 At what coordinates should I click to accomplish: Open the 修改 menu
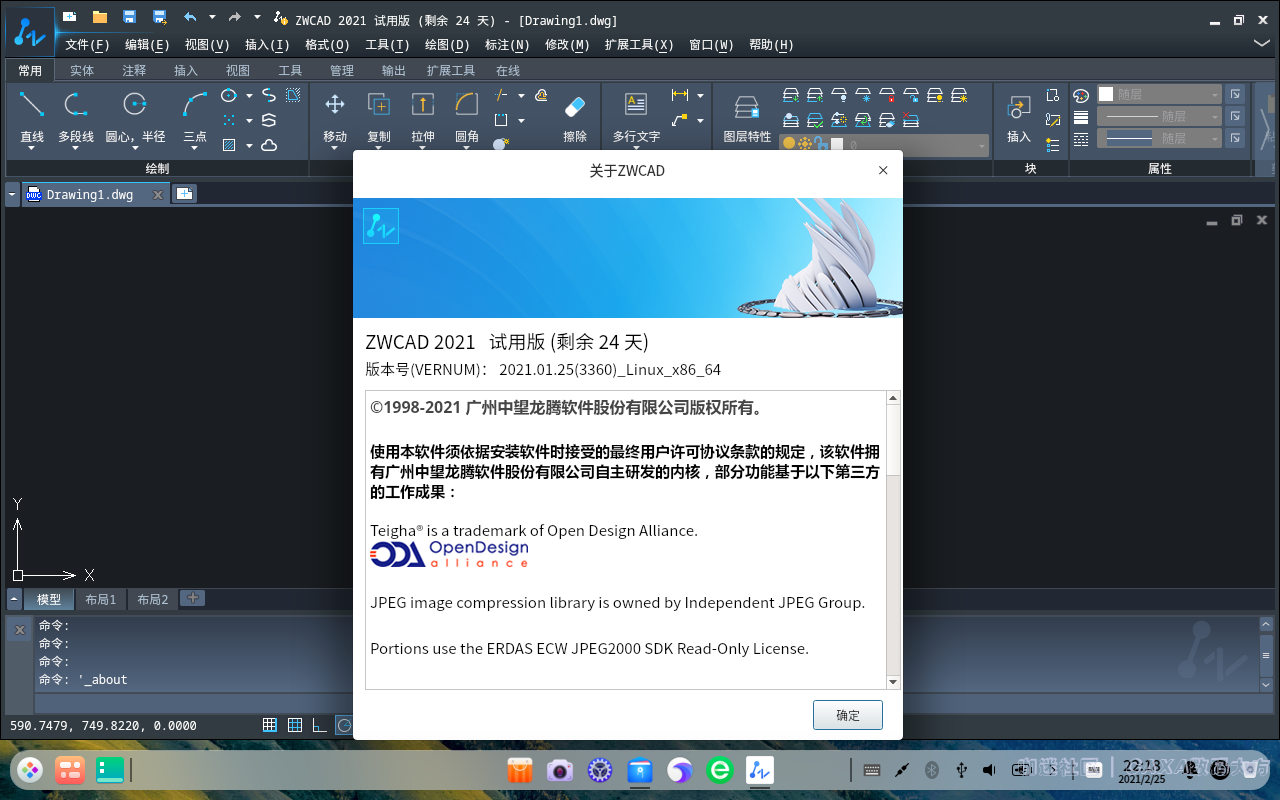566,45
